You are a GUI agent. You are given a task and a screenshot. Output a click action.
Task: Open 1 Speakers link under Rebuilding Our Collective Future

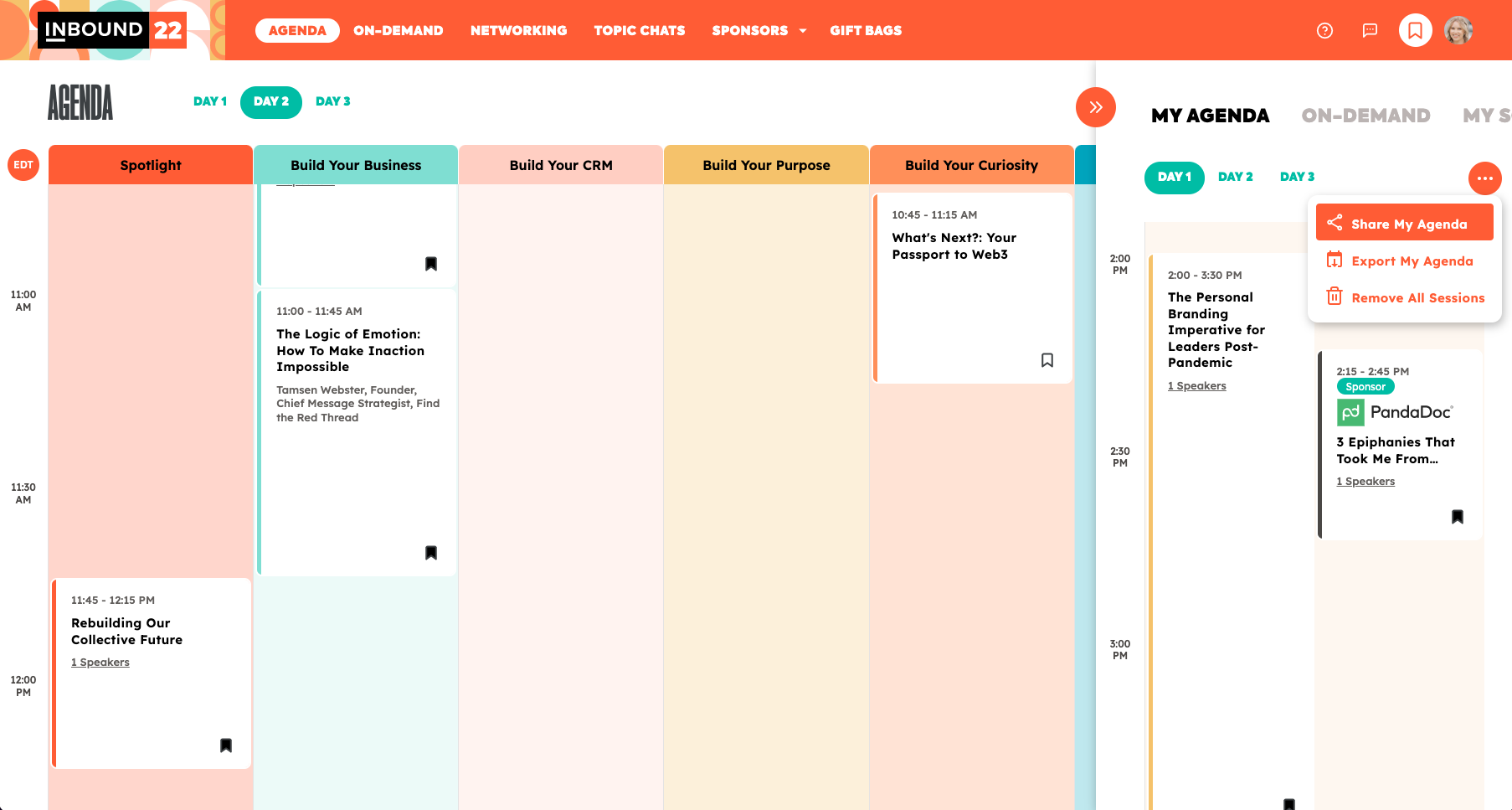pyautogui.click(x=100, y=663)
